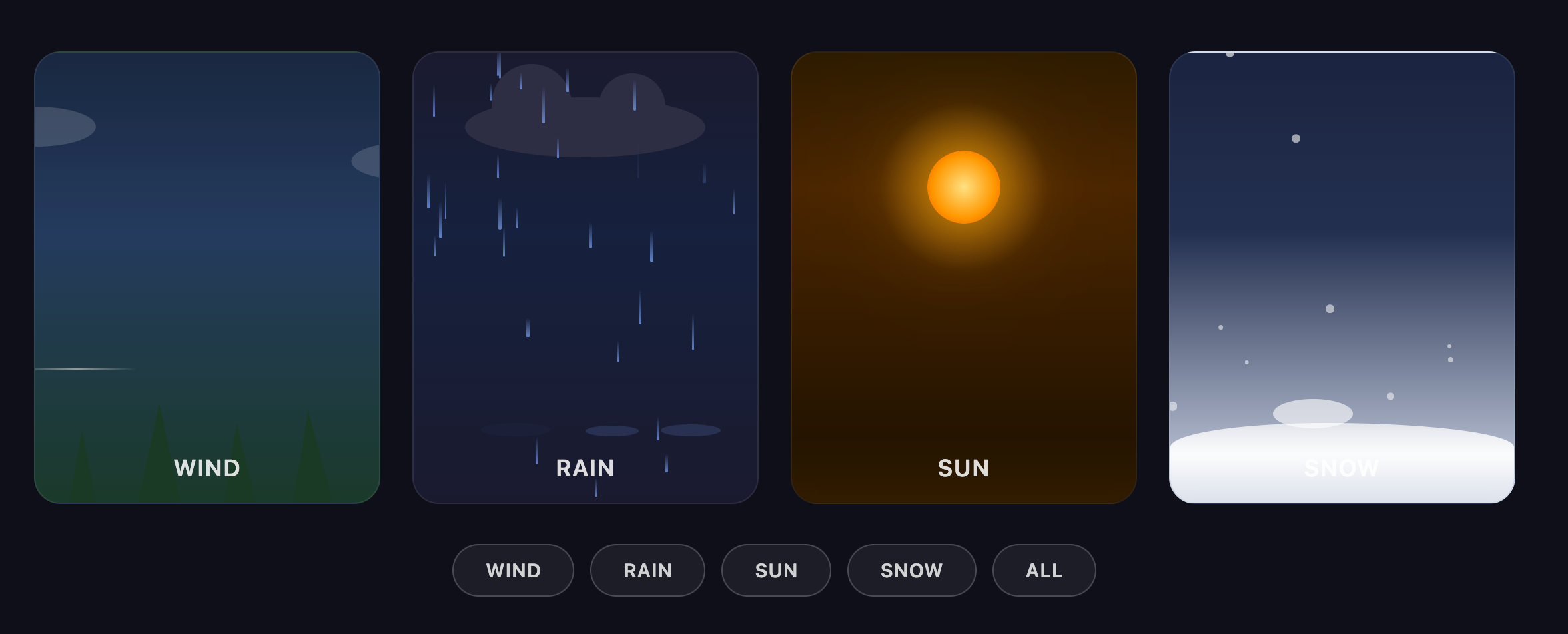Image resolution: width=1568 pixels, height=634 pixels.
Task: Click the RAIN label on the card
Action: (586, 468)
